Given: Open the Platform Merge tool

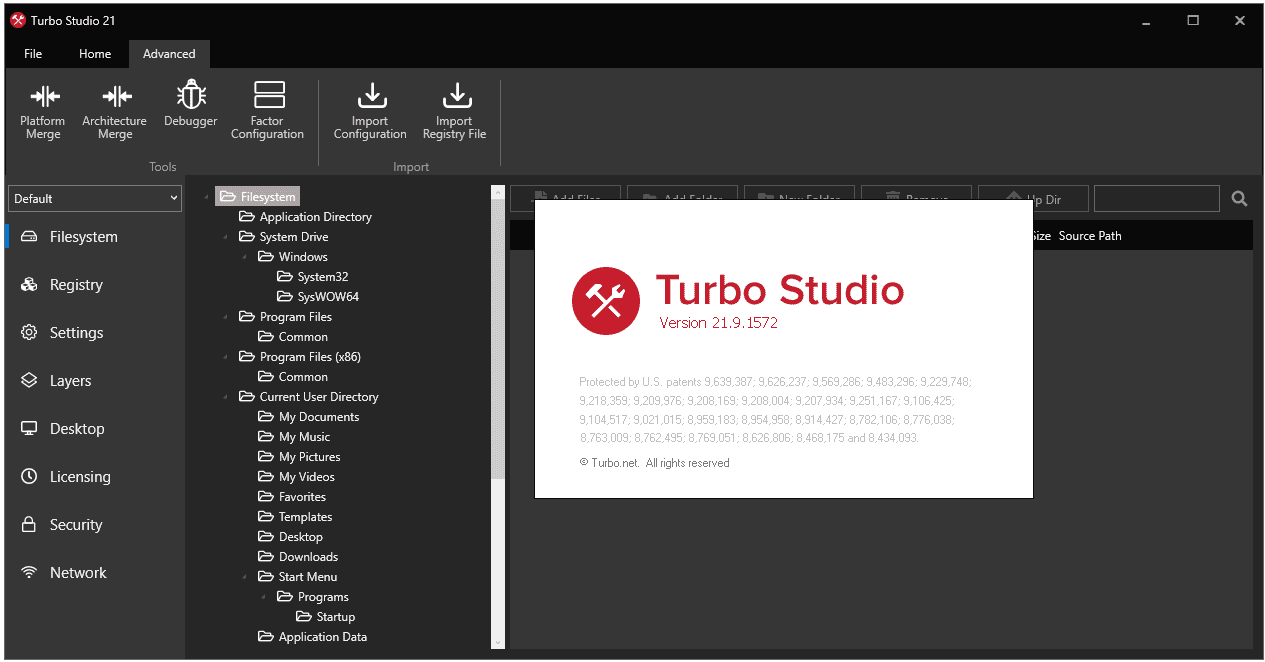Looking at the screenshot, I should click(x=43, y=111).
